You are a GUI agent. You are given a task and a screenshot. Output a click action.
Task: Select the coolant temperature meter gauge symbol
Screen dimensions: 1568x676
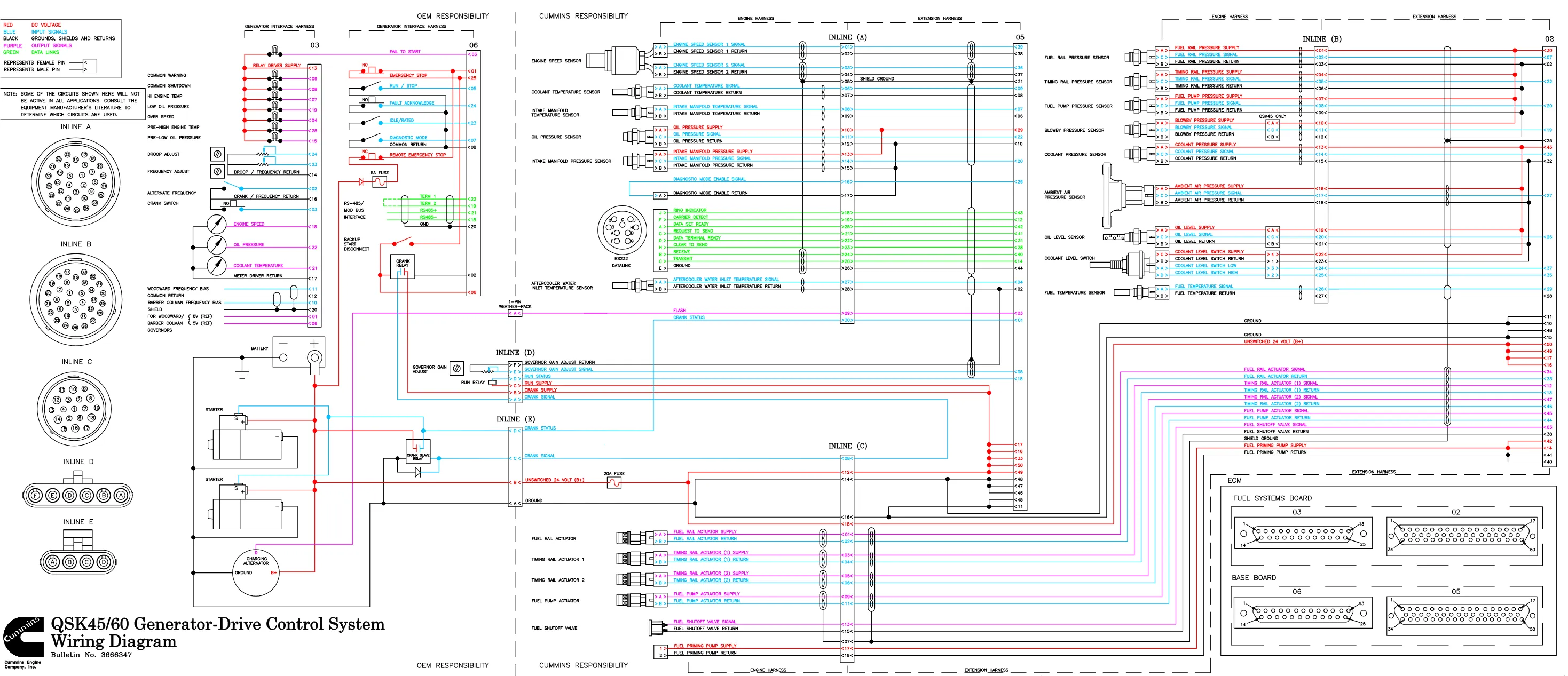tap(217, 265)
